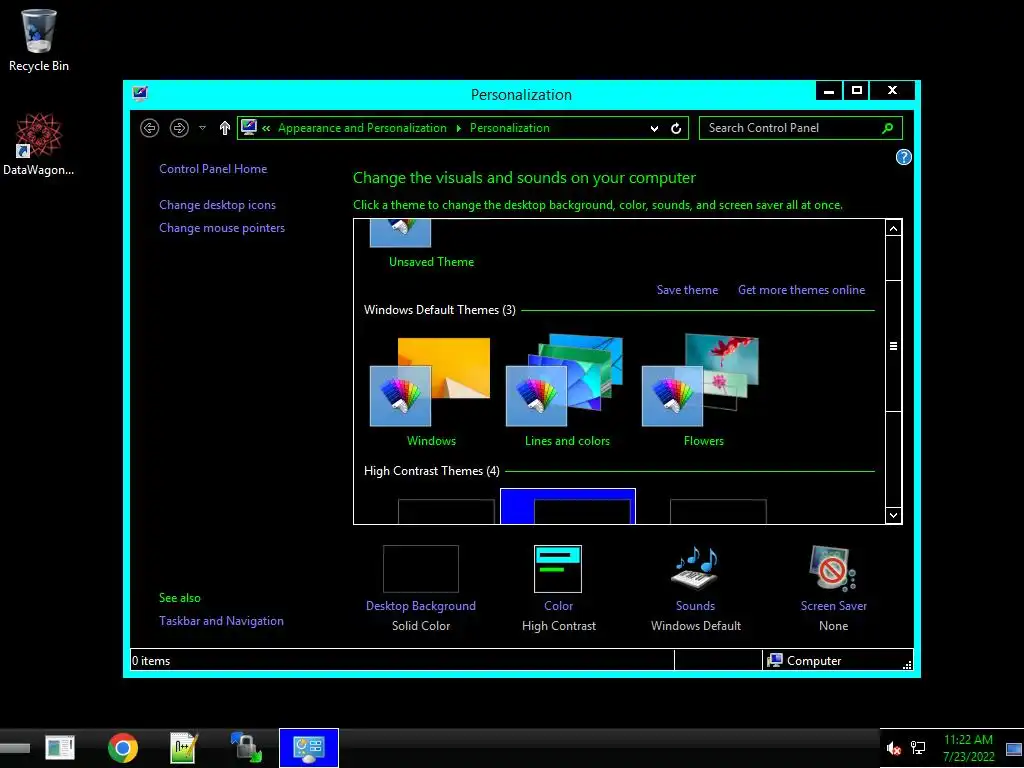1024x768 pixels.
Task: Click the taskbar clock showing 11:22 AM
Action: click(x=968, y=748)
